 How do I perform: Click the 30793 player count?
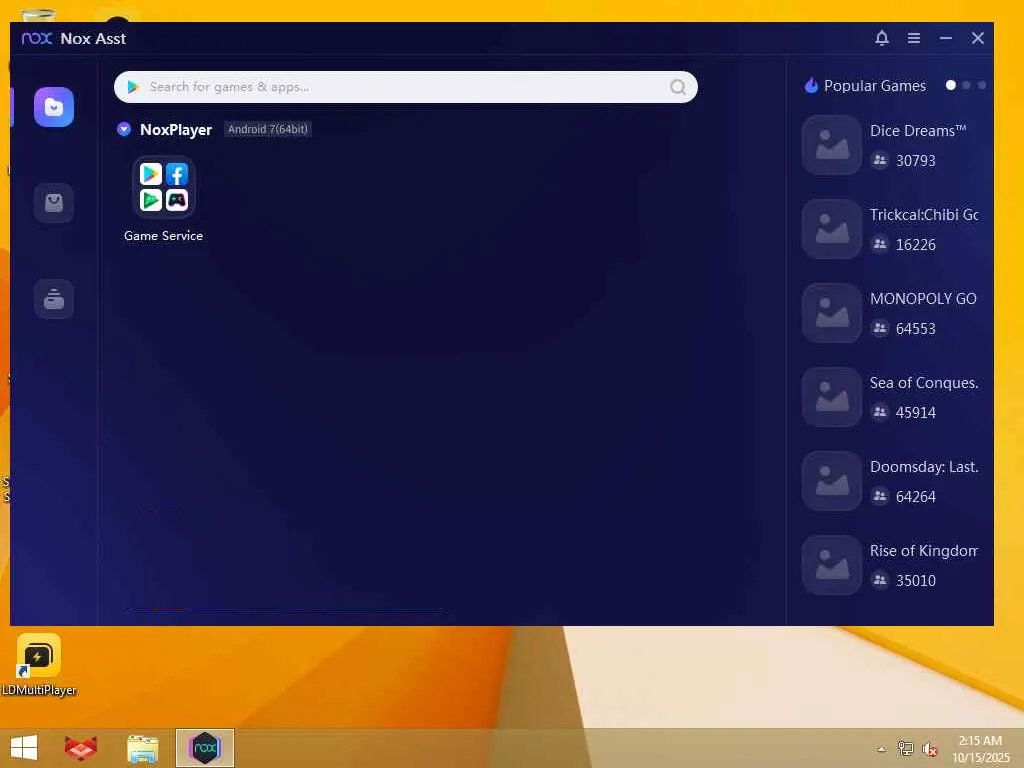916,161
